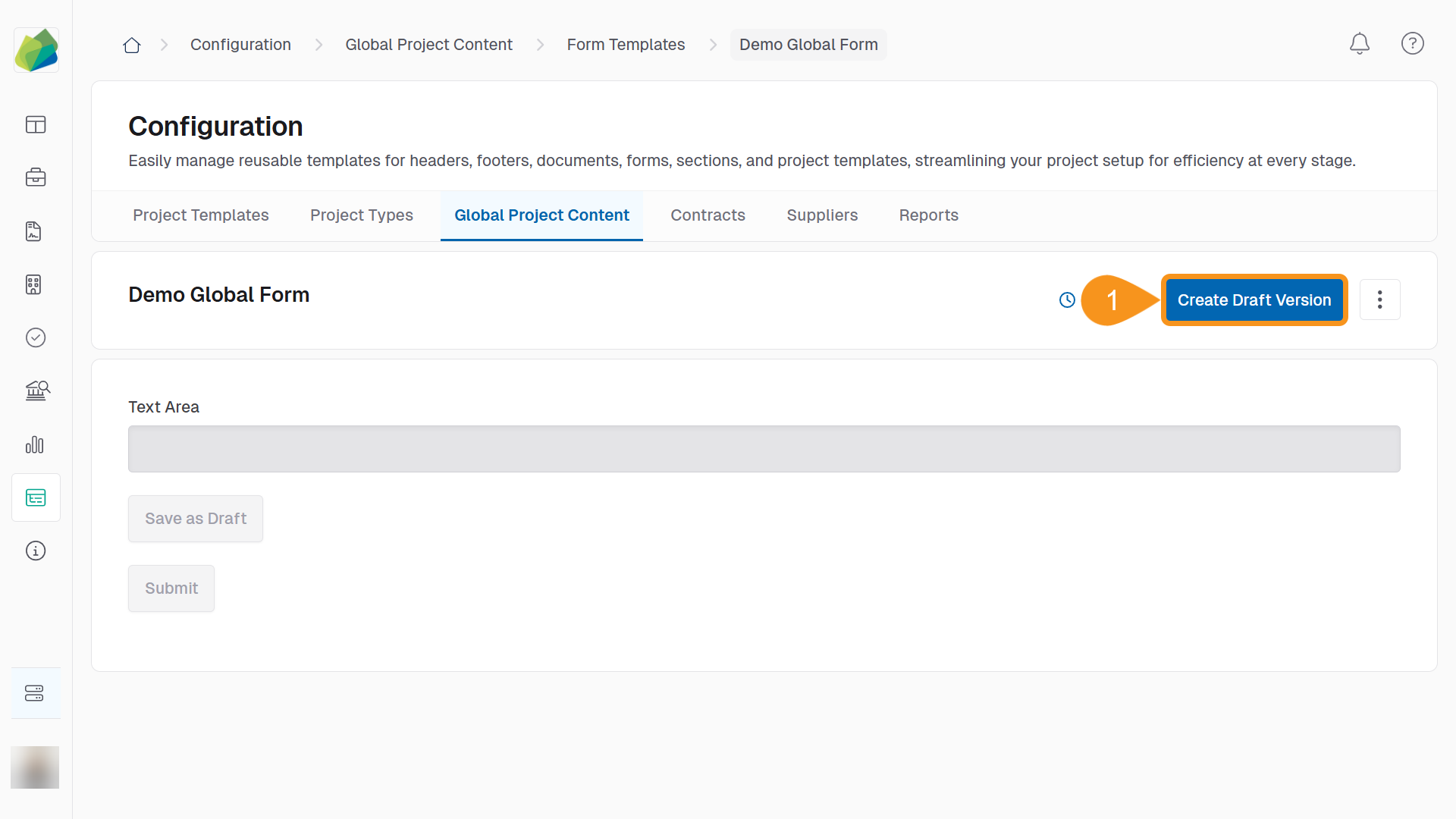The height and width of the screenshot is (819, 1456).
Task: Open the server admin sidebar icon
Action: click(x=36, y=693)
